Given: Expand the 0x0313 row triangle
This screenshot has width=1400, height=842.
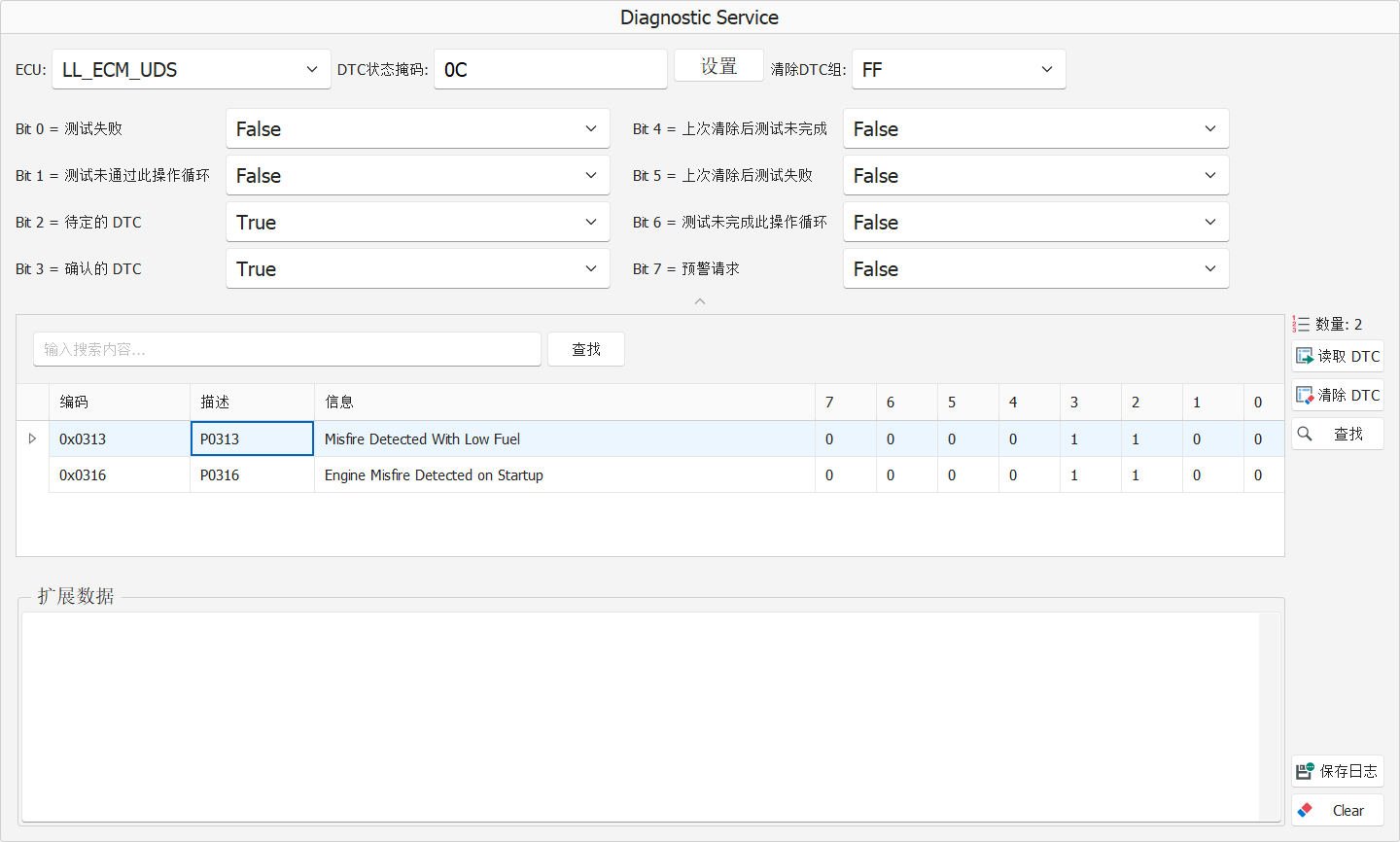Looking at the screenshot, I should (32, 439).
